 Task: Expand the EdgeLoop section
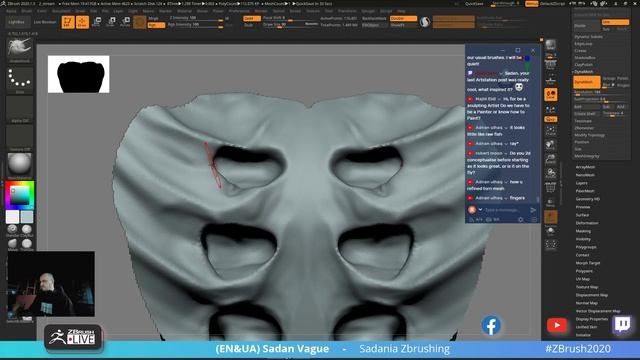(583, 44)
